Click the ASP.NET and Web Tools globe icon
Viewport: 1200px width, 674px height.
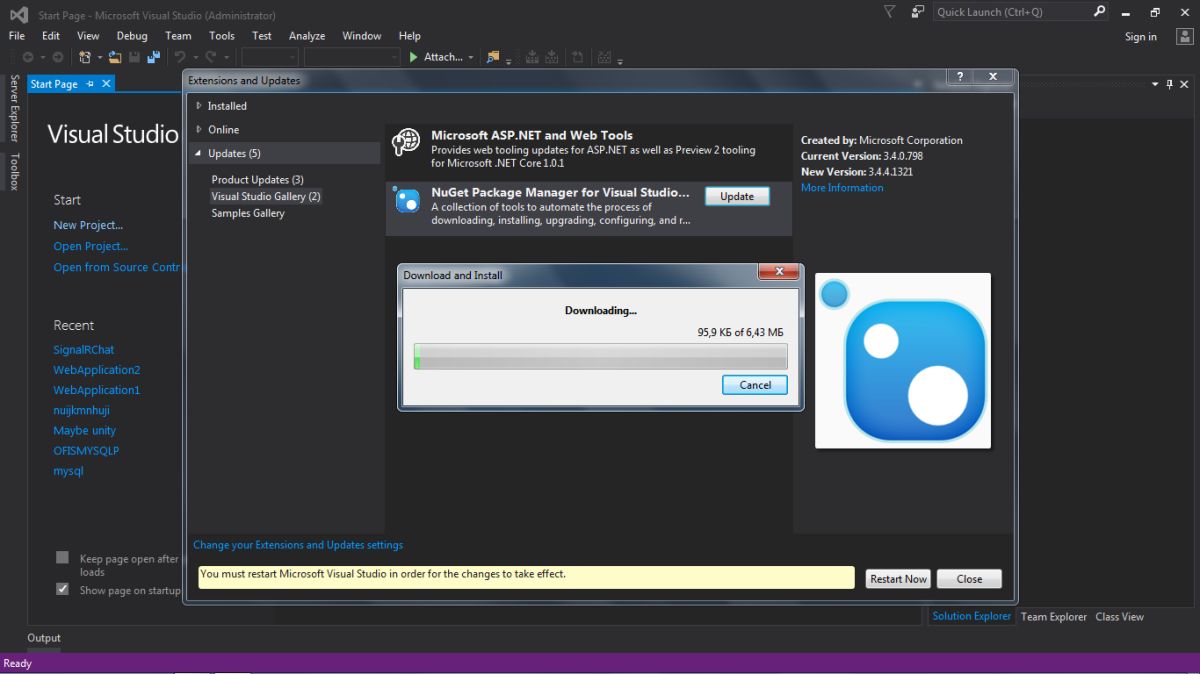point(406,143)
